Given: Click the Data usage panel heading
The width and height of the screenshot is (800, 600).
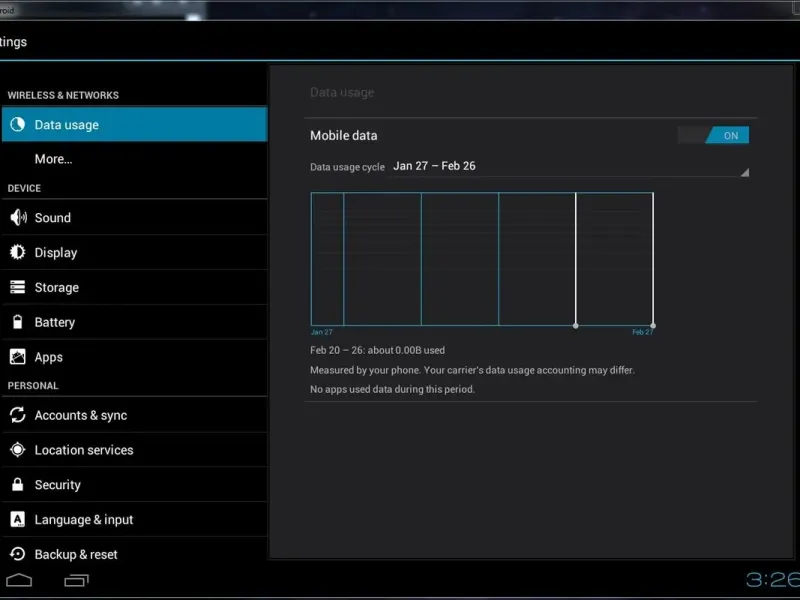Looking at the screenshot, I should click(x=342, y=93).
